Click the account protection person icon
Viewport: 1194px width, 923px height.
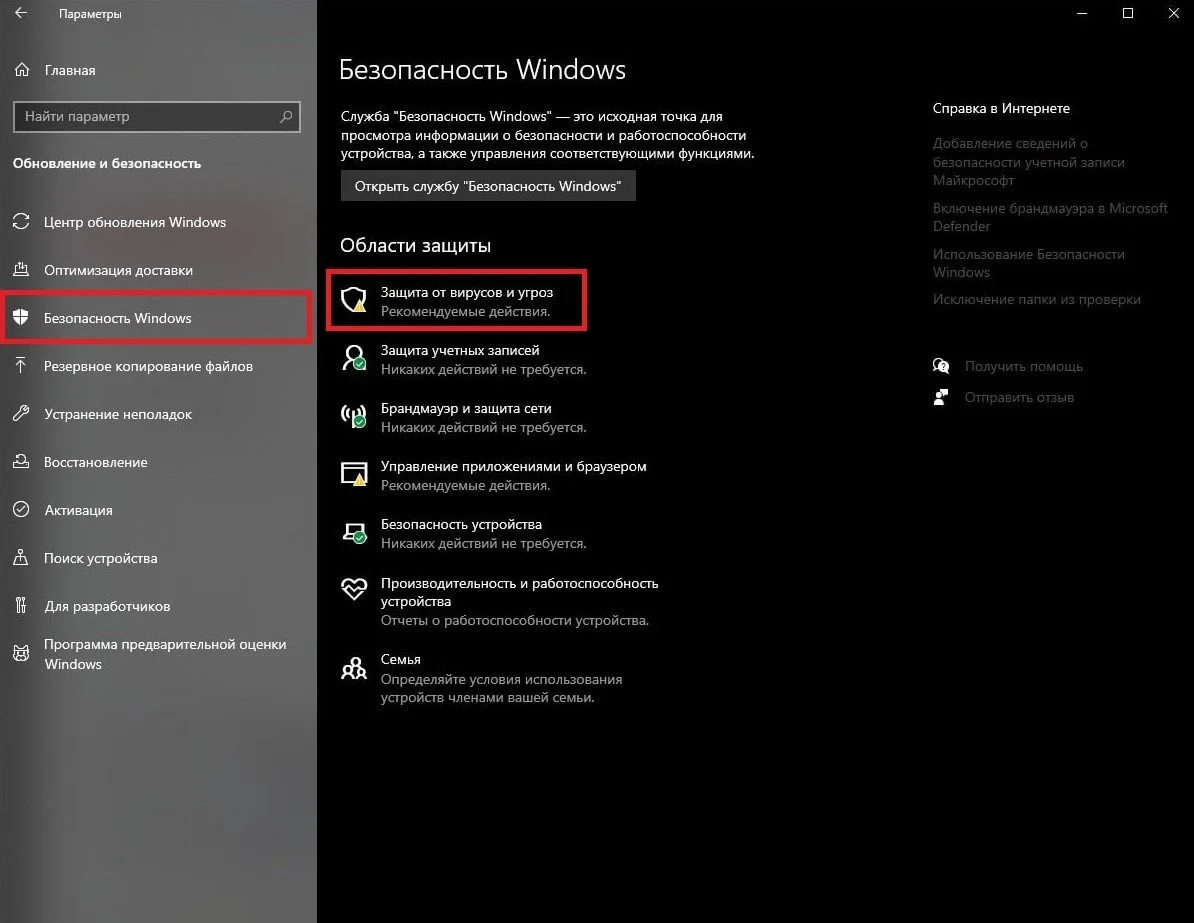[x=353, y=358]
